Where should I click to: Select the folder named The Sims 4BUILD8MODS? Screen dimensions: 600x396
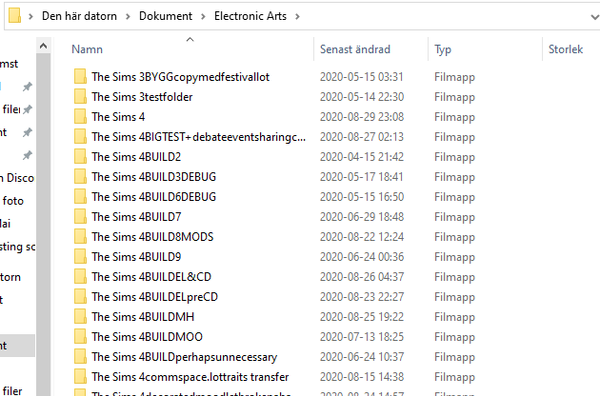point(152,237)
